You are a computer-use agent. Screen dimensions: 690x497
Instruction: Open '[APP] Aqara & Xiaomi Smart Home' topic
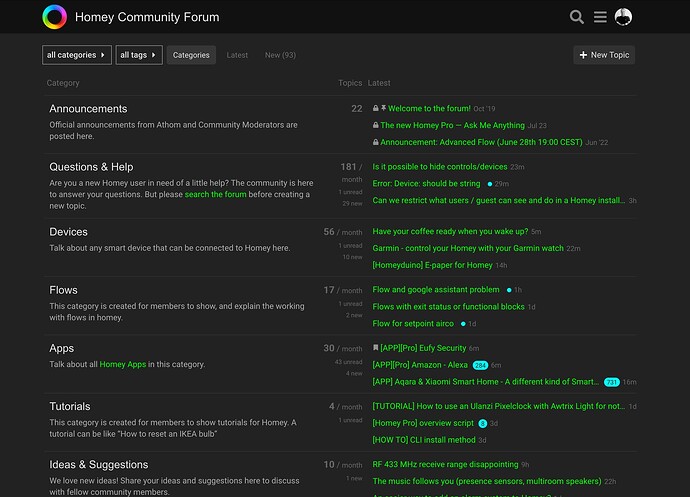pos(485,382)
